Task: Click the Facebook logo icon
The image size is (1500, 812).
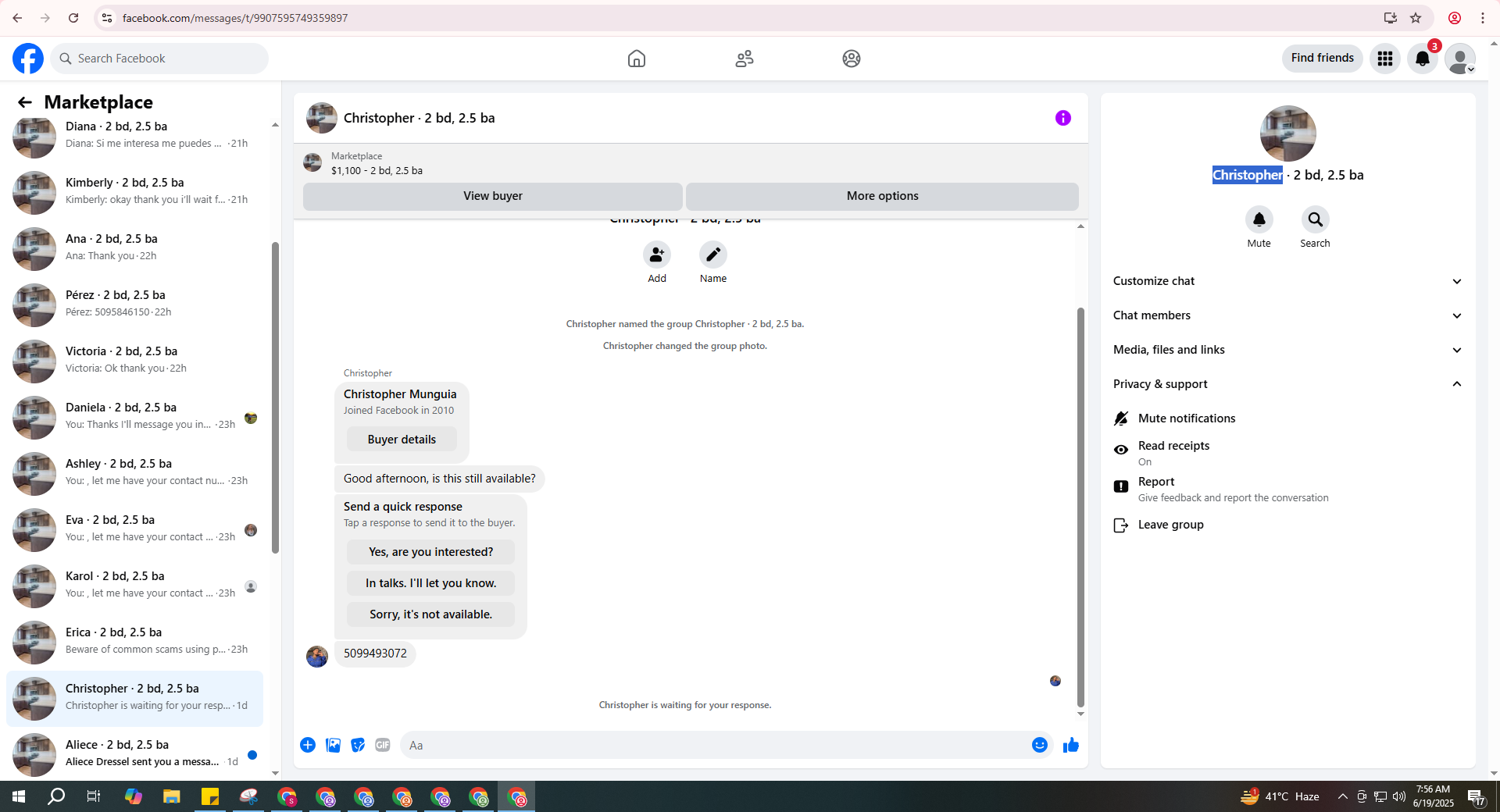Action: click(28, 59)
